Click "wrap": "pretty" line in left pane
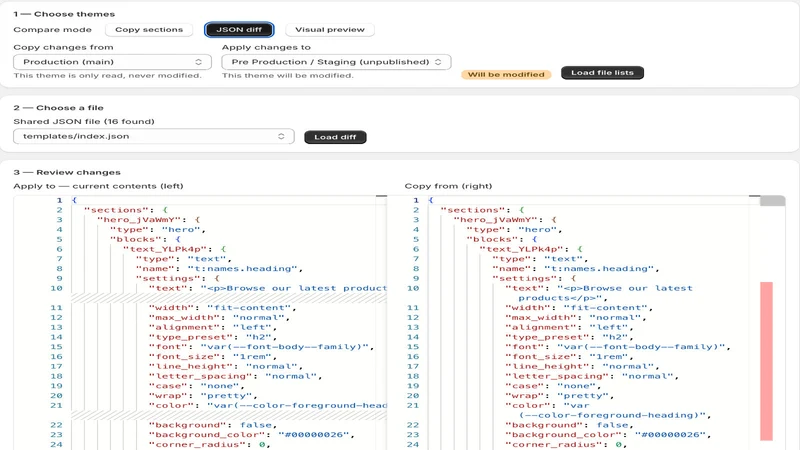Viewport: 800px width, 450px height. coord(203,396)
